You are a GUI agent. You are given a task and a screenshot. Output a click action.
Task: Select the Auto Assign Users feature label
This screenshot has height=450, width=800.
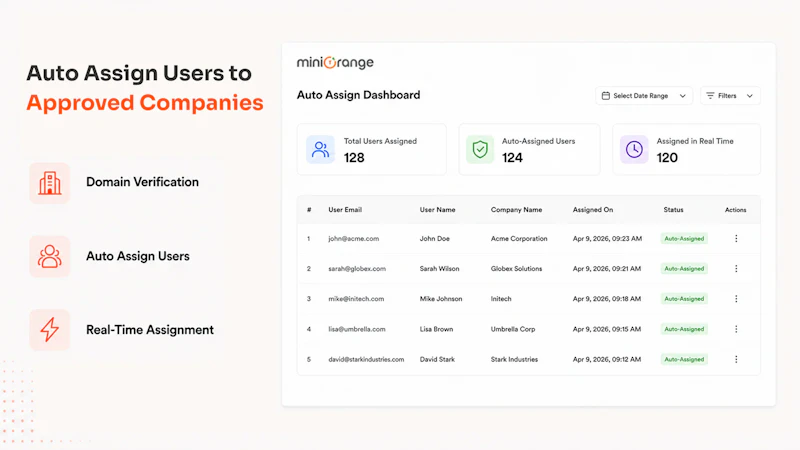(138, 256)
